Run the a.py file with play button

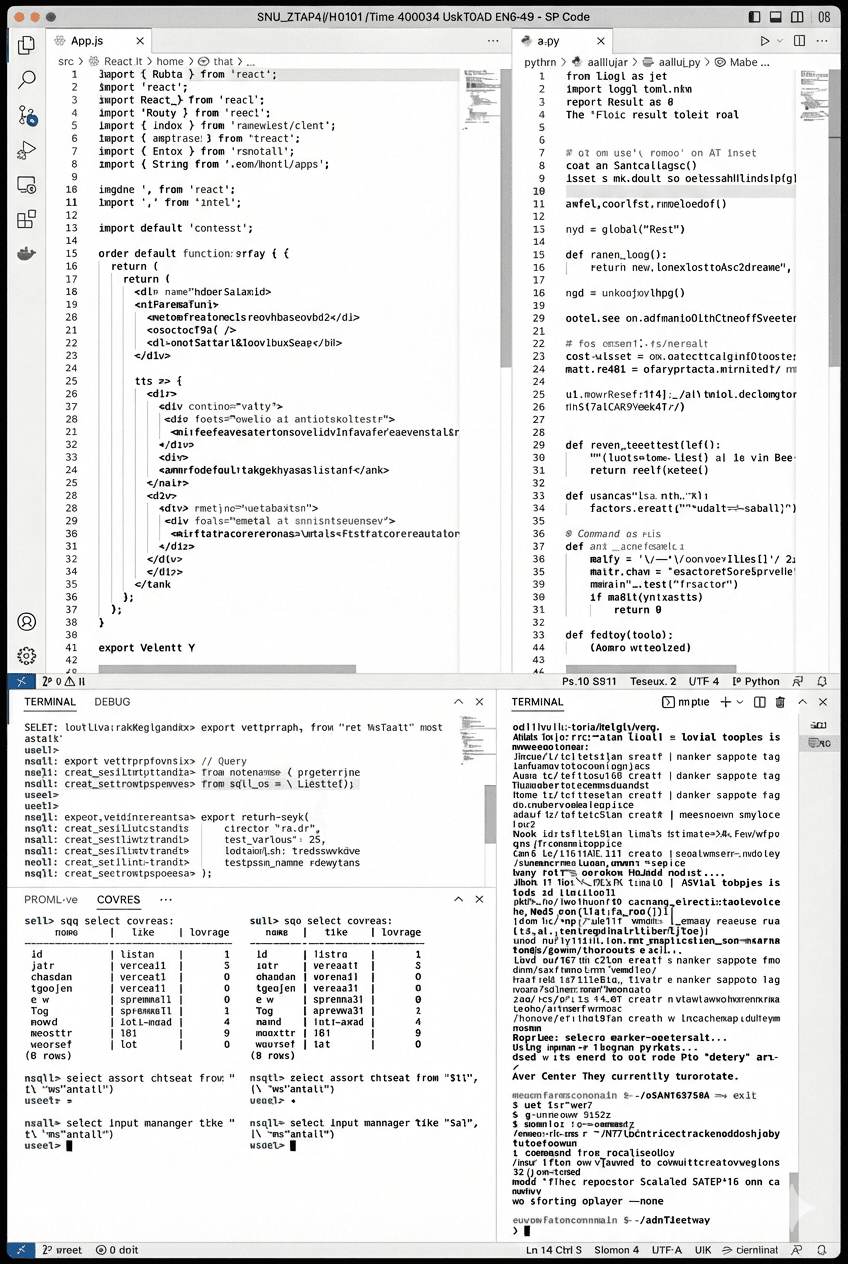(x=765, y=41)
